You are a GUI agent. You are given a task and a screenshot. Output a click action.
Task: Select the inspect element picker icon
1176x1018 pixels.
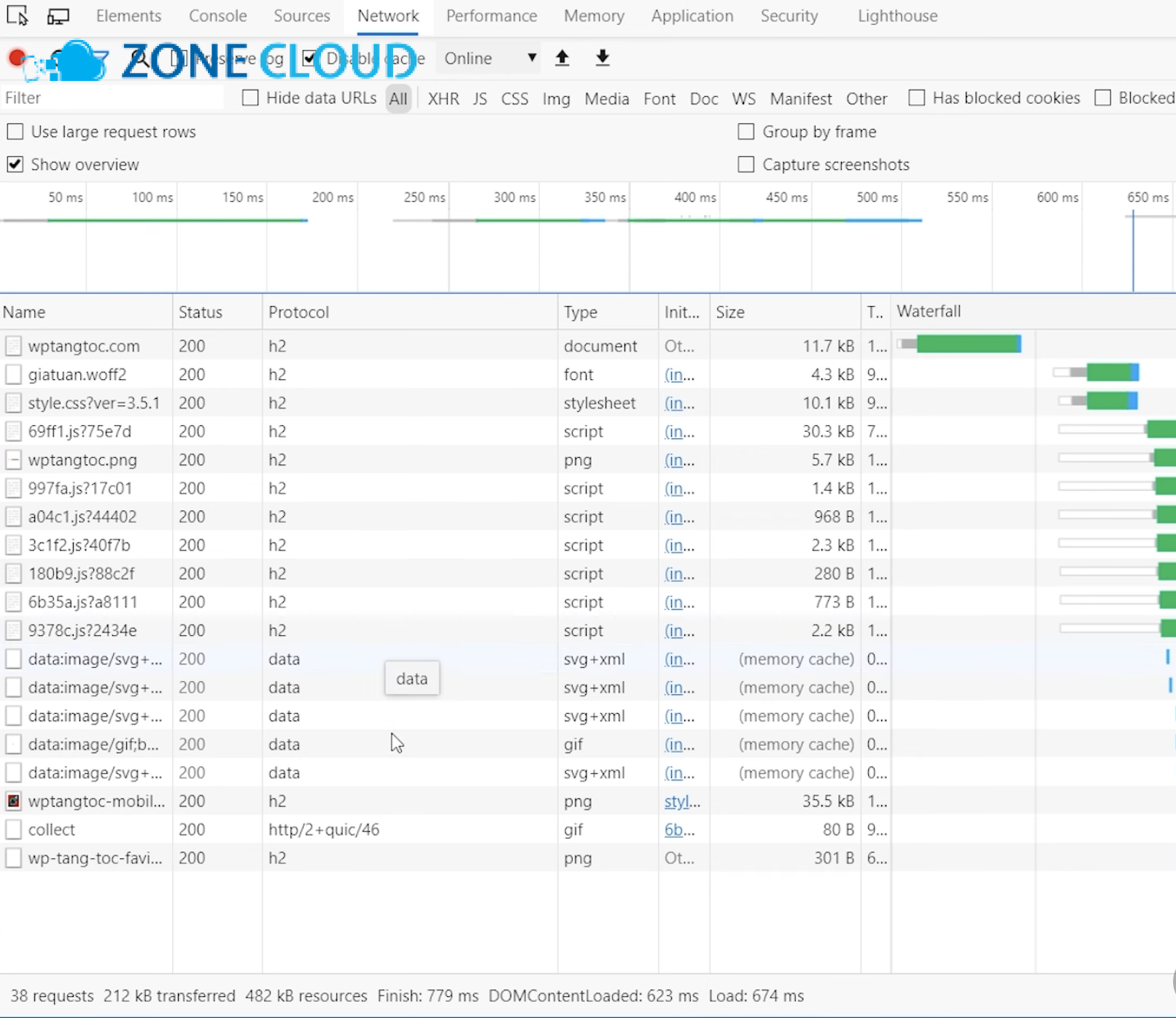coord(17,15)
